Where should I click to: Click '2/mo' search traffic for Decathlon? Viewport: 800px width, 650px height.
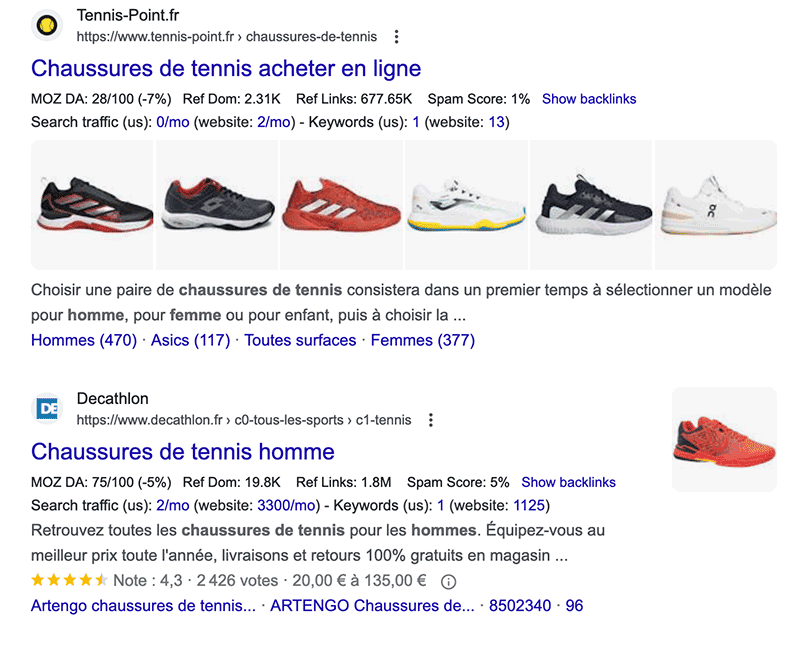click(x=173, y=506)
